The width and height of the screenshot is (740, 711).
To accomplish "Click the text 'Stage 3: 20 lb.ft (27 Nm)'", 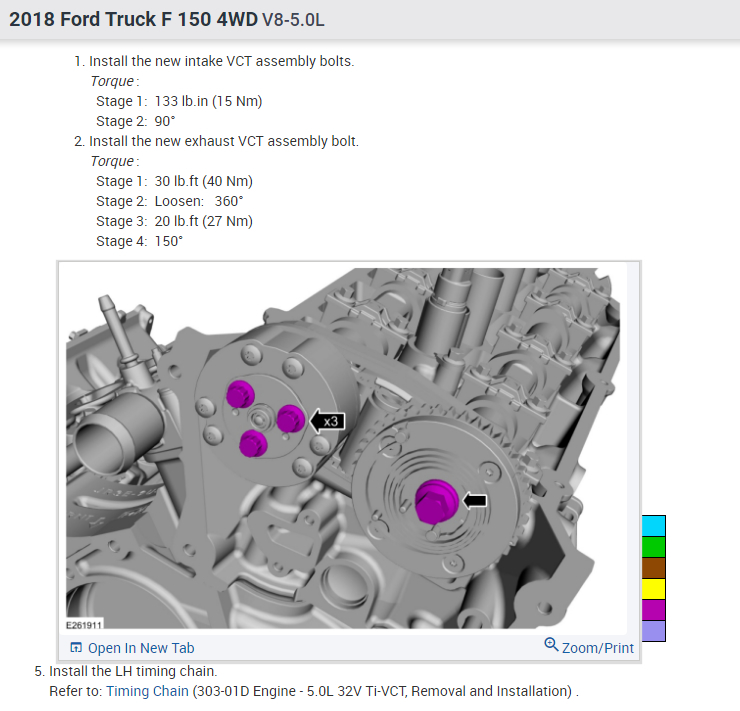I will 174,221.
